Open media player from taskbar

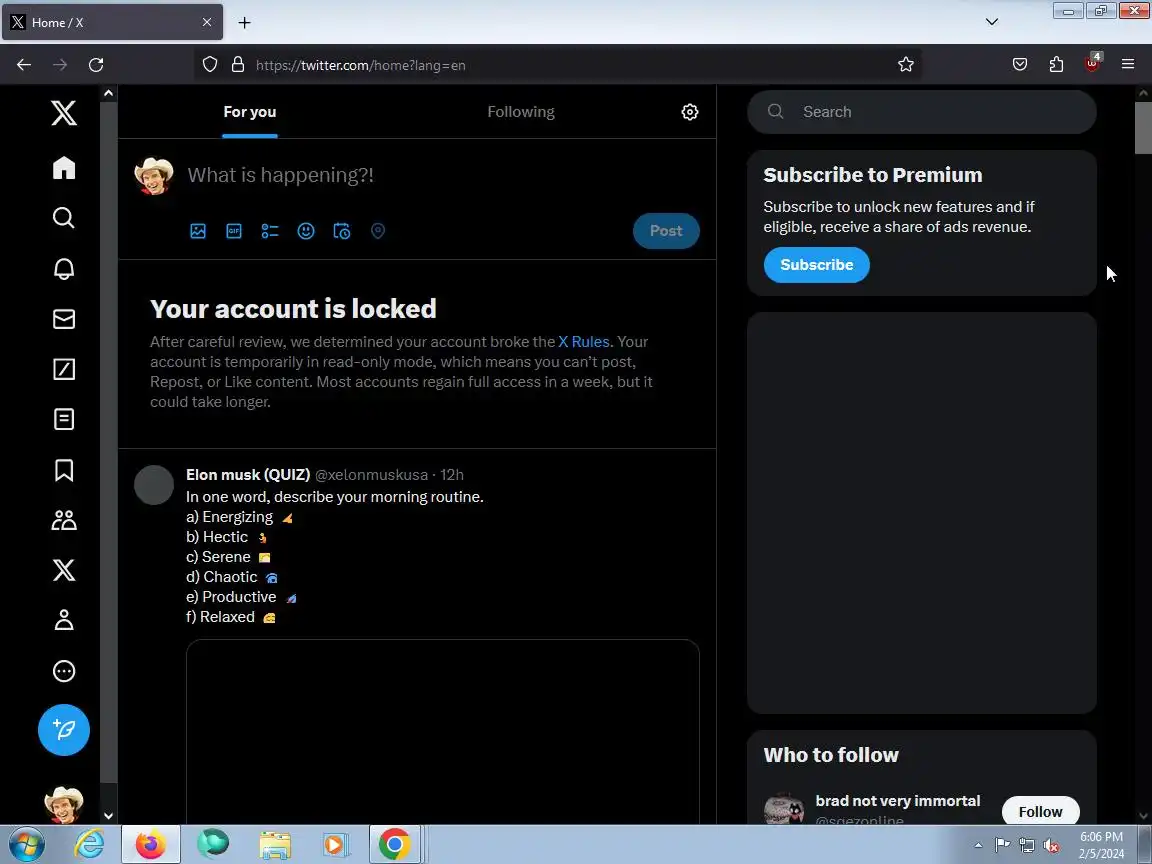coord(334,845)
